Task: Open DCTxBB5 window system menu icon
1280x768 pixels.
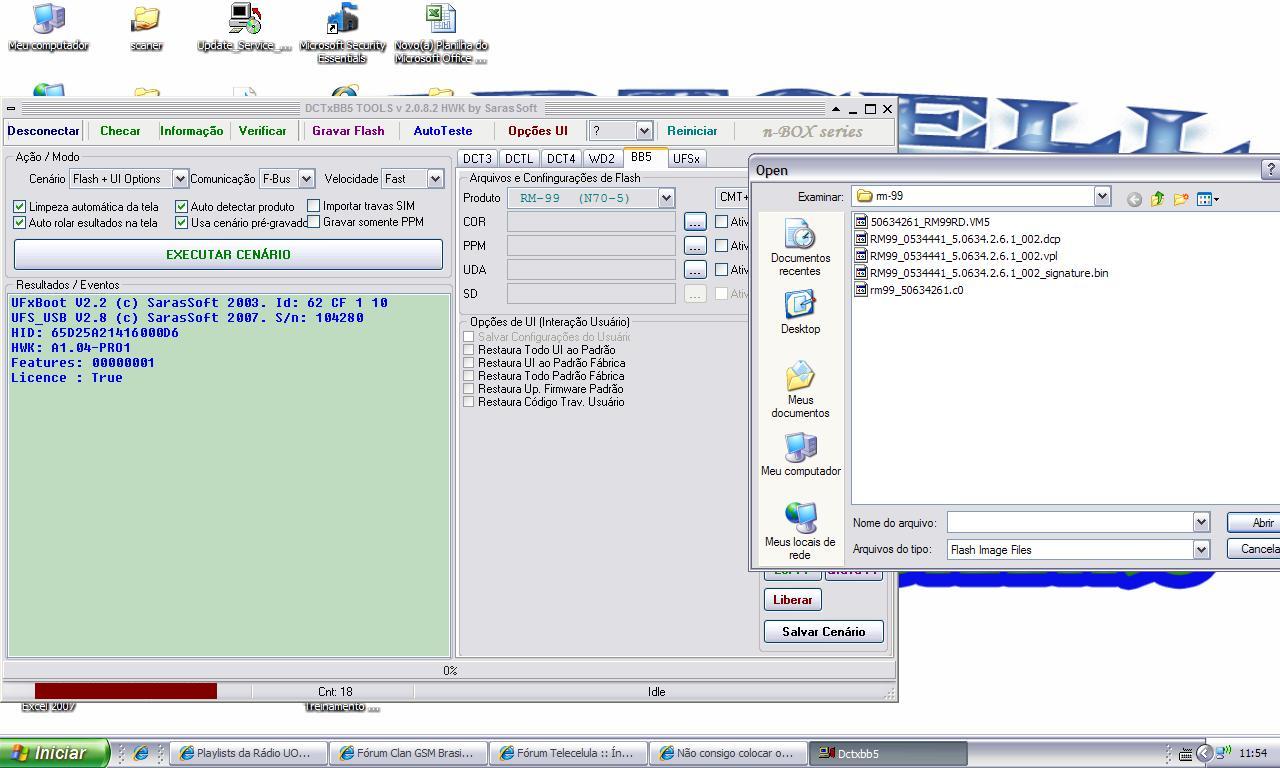Action: click(x=11, y=109)
